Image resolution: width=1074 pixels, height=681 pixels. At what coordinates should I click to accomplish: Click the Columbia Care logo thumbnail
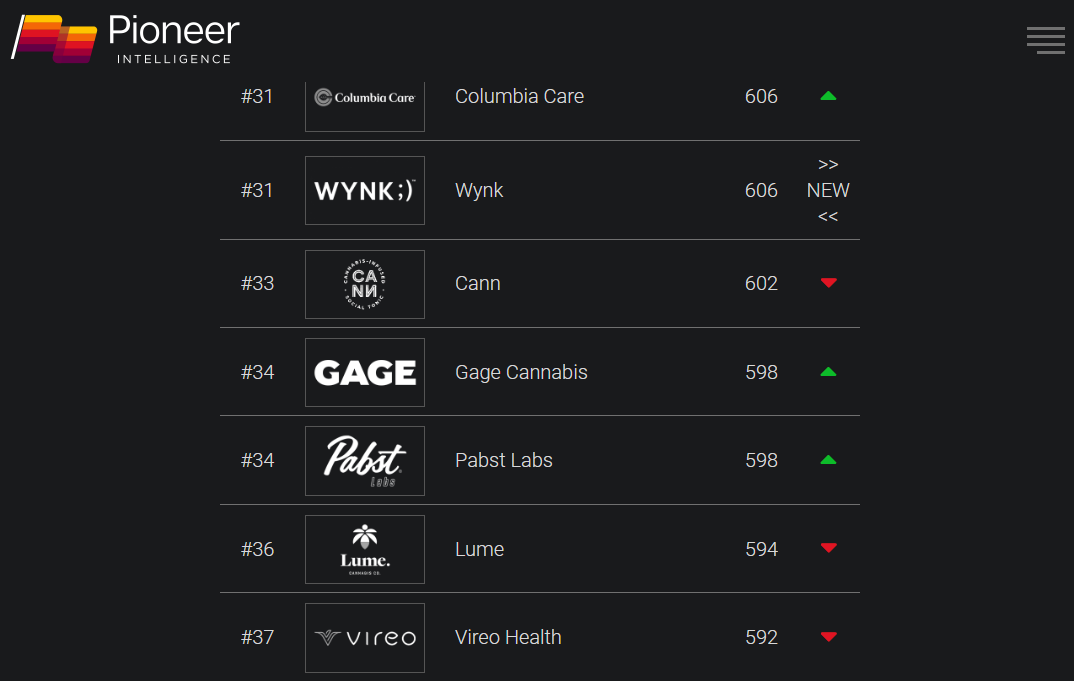pyautogui.click(x=364, y=106)
